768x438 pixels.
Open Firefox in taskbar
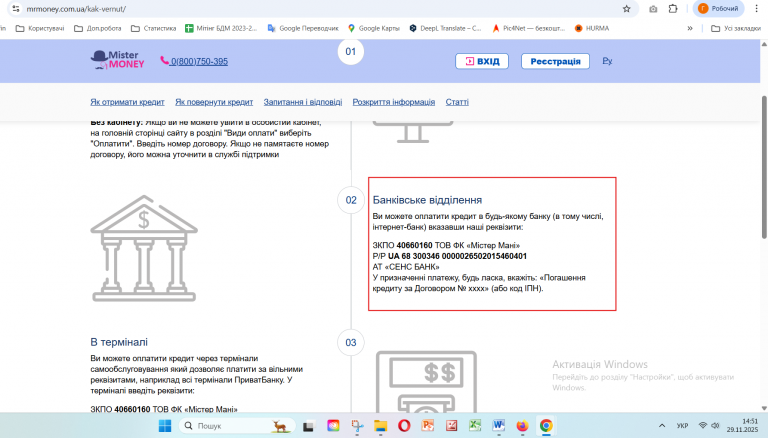pyautogui.click(x=522, y=426)
